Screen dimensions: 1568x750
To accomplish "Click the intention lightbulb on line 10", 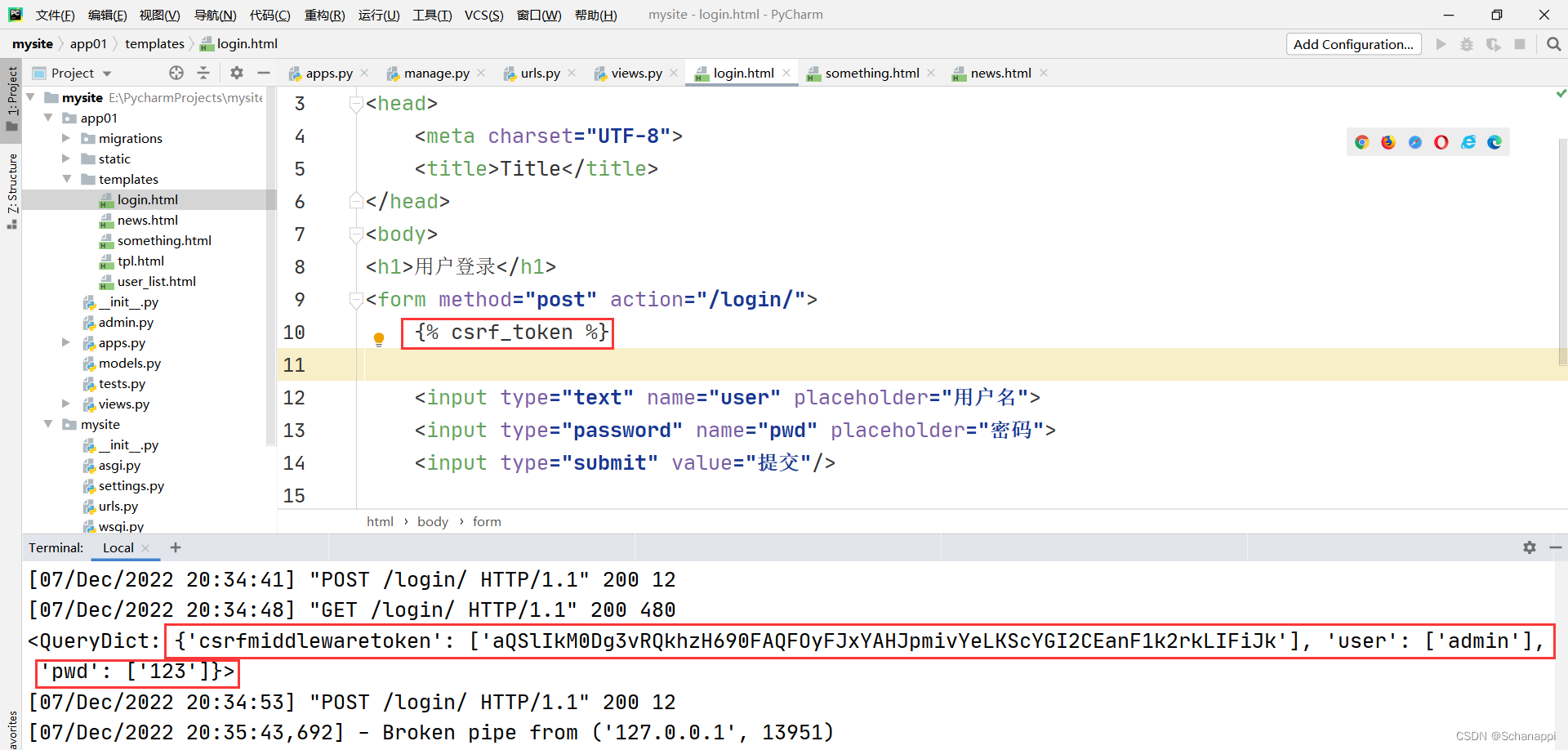I will [x=379, y=338].
